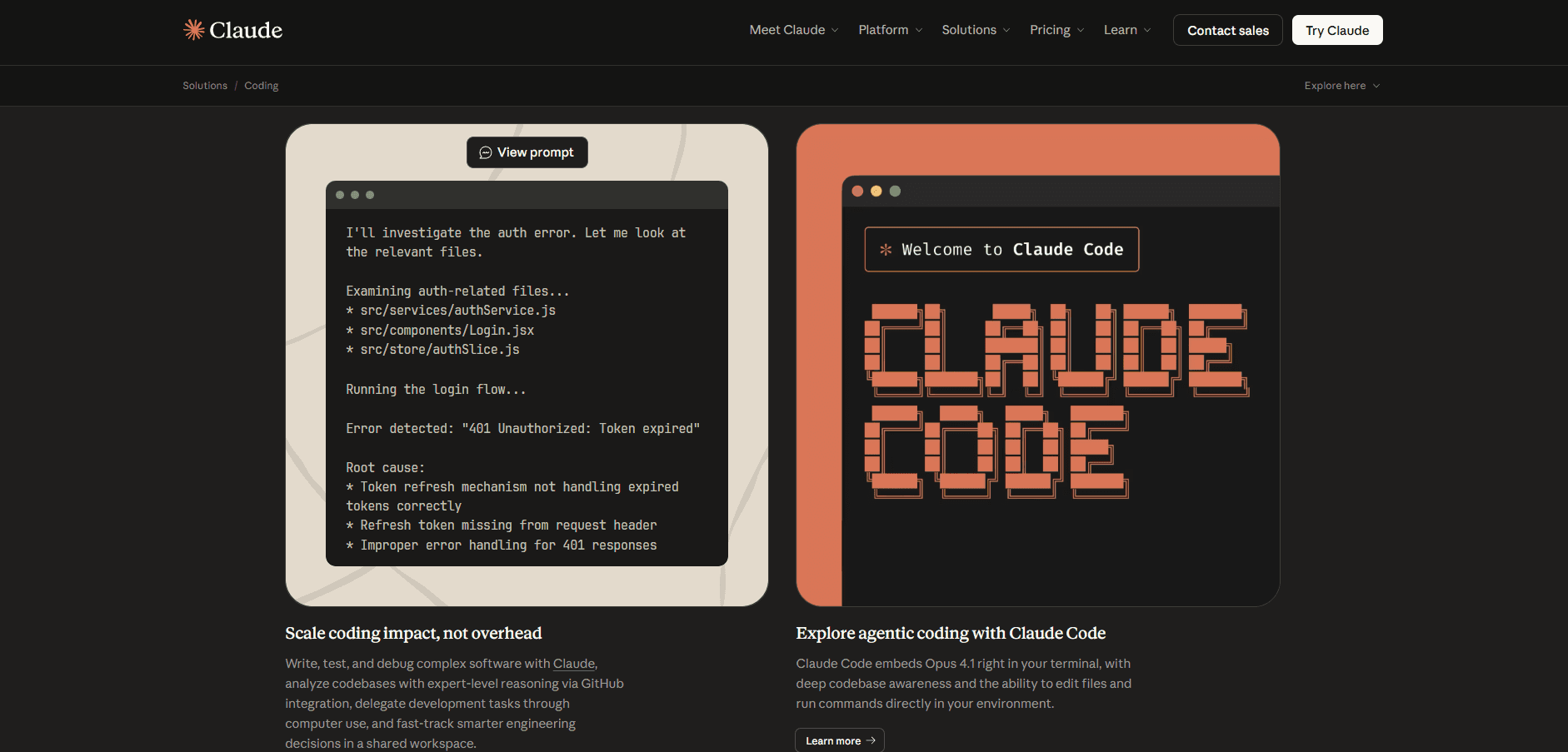1568x752 pixels.
Task: Click the Welcome to Claude Code box
Action: [1001, 249]
